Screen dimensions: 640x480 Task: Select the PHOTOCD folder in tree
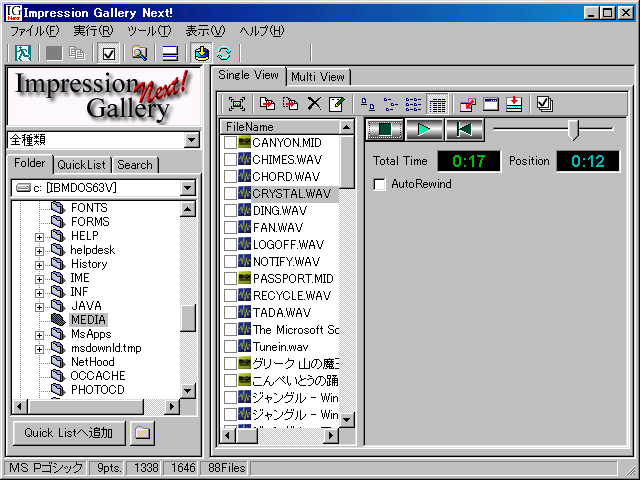click(98, 390)
